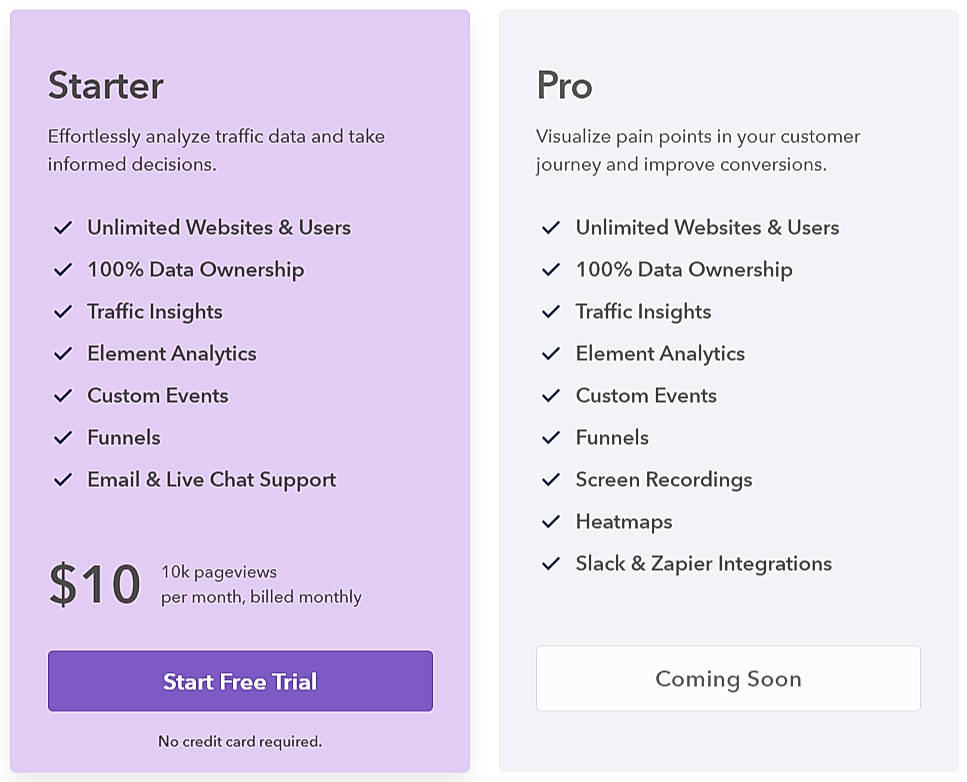The image size is (967, 782).
Task: Click the Pro plan description paragraph
Action: 698,150
